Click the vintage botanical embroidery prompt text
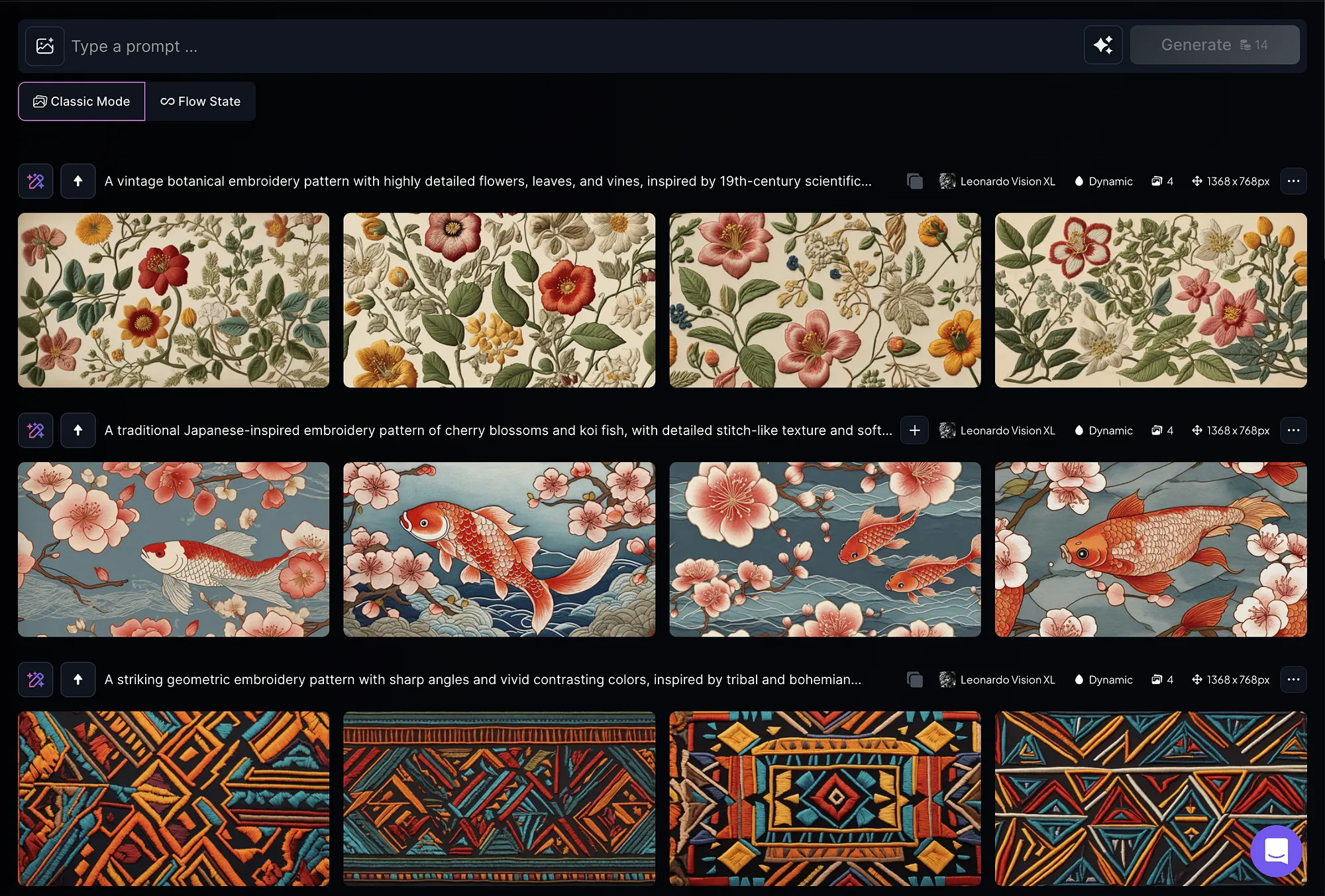The height and width of the screenshot is (896, 1325). coord(488,181)
